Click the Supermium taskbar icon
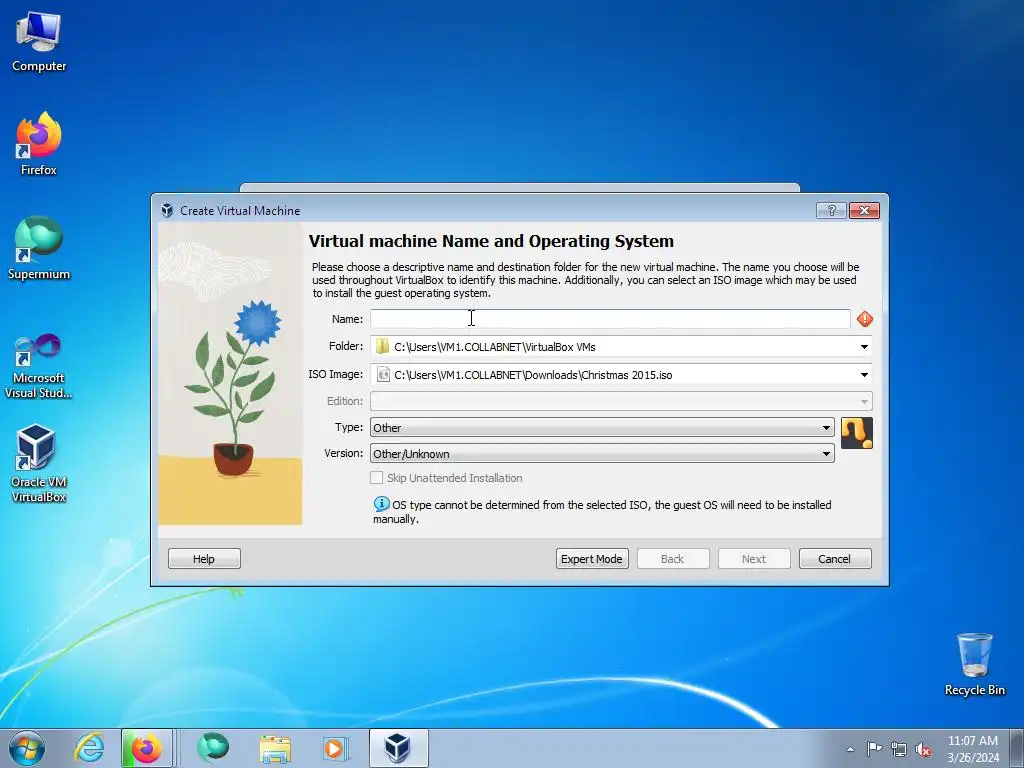This screenshot has width=1024, height=768. [213, 748]
